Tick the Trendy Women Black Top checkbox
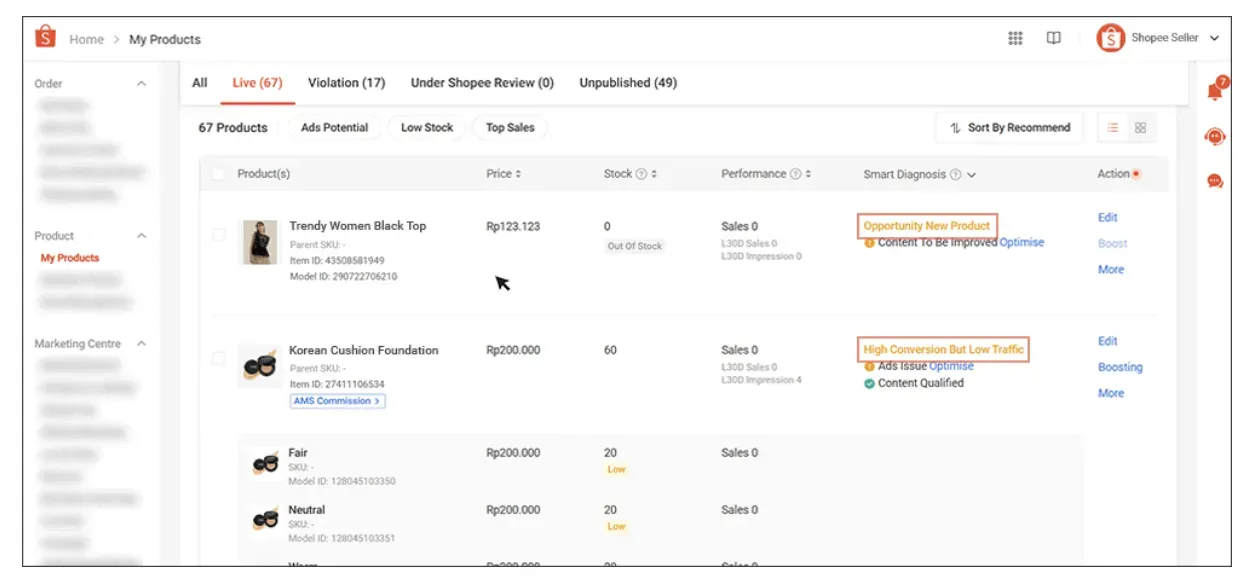This screenshot has width=1254, height=586. (x=218, y=235)
